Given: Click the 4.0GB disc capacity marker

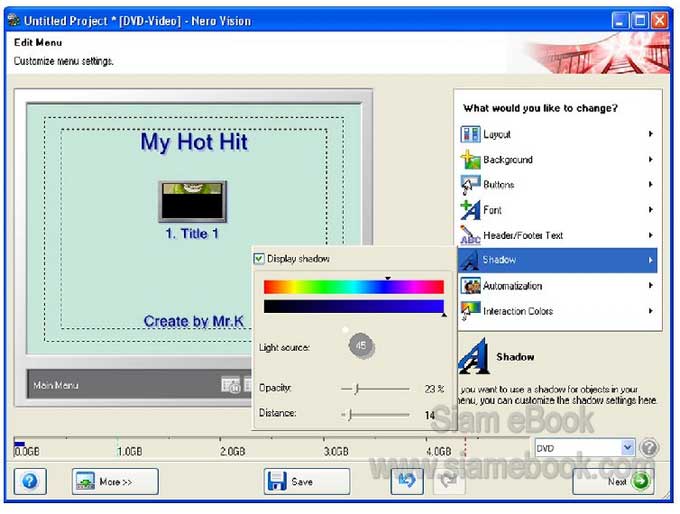Looking at the screenshot, I should point(438,452).
